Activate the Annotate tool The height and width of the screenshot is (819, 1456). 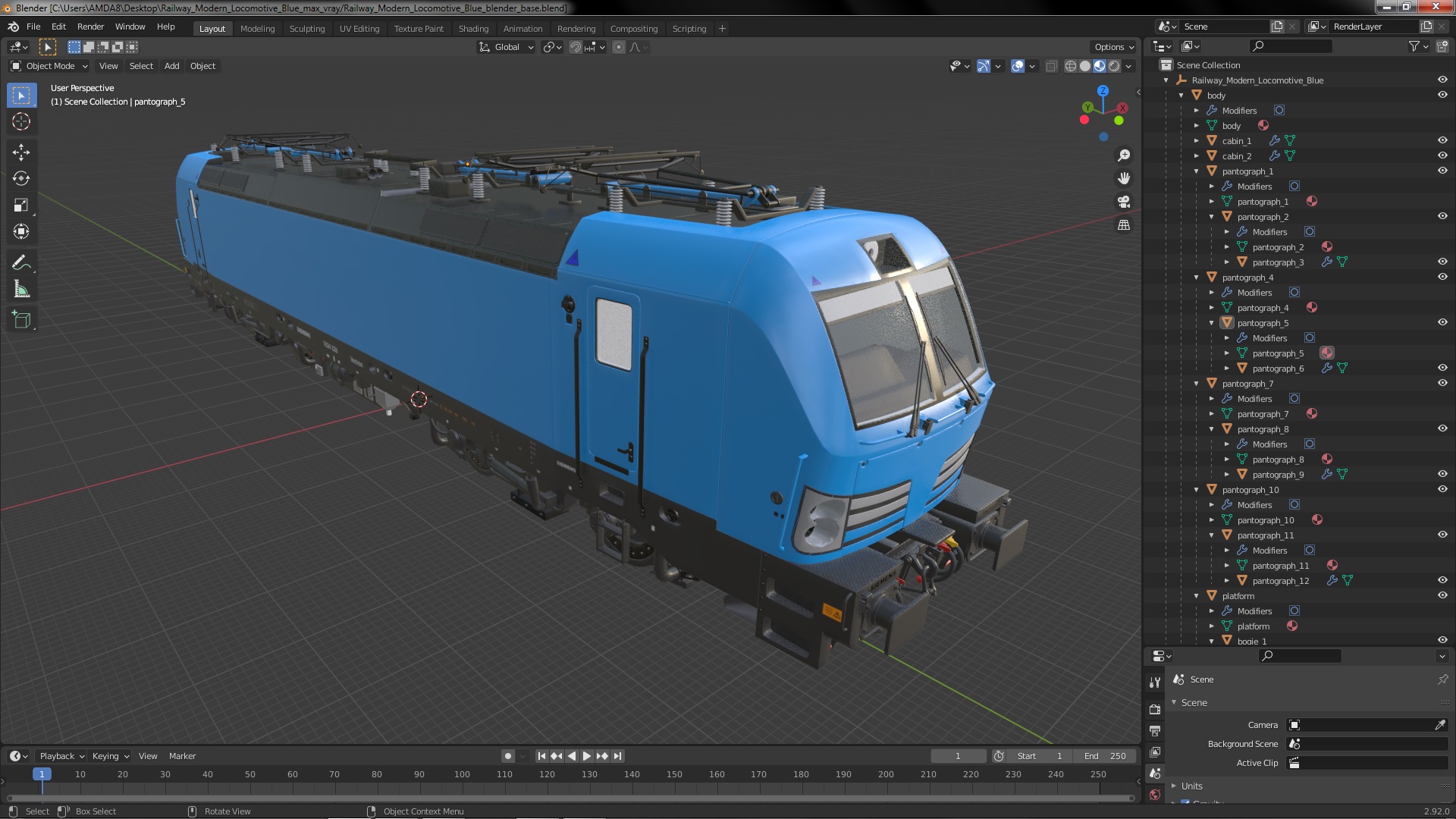21,263
